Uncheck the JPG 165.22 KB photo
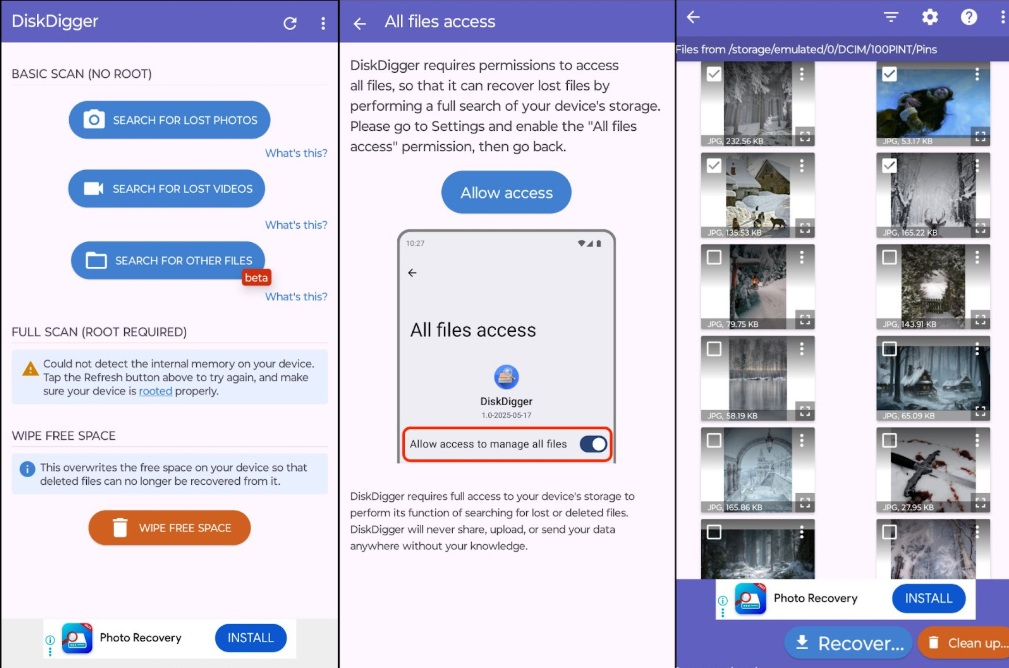The width and height of the screenshot is (1009, 668). (x=889, y=165)
